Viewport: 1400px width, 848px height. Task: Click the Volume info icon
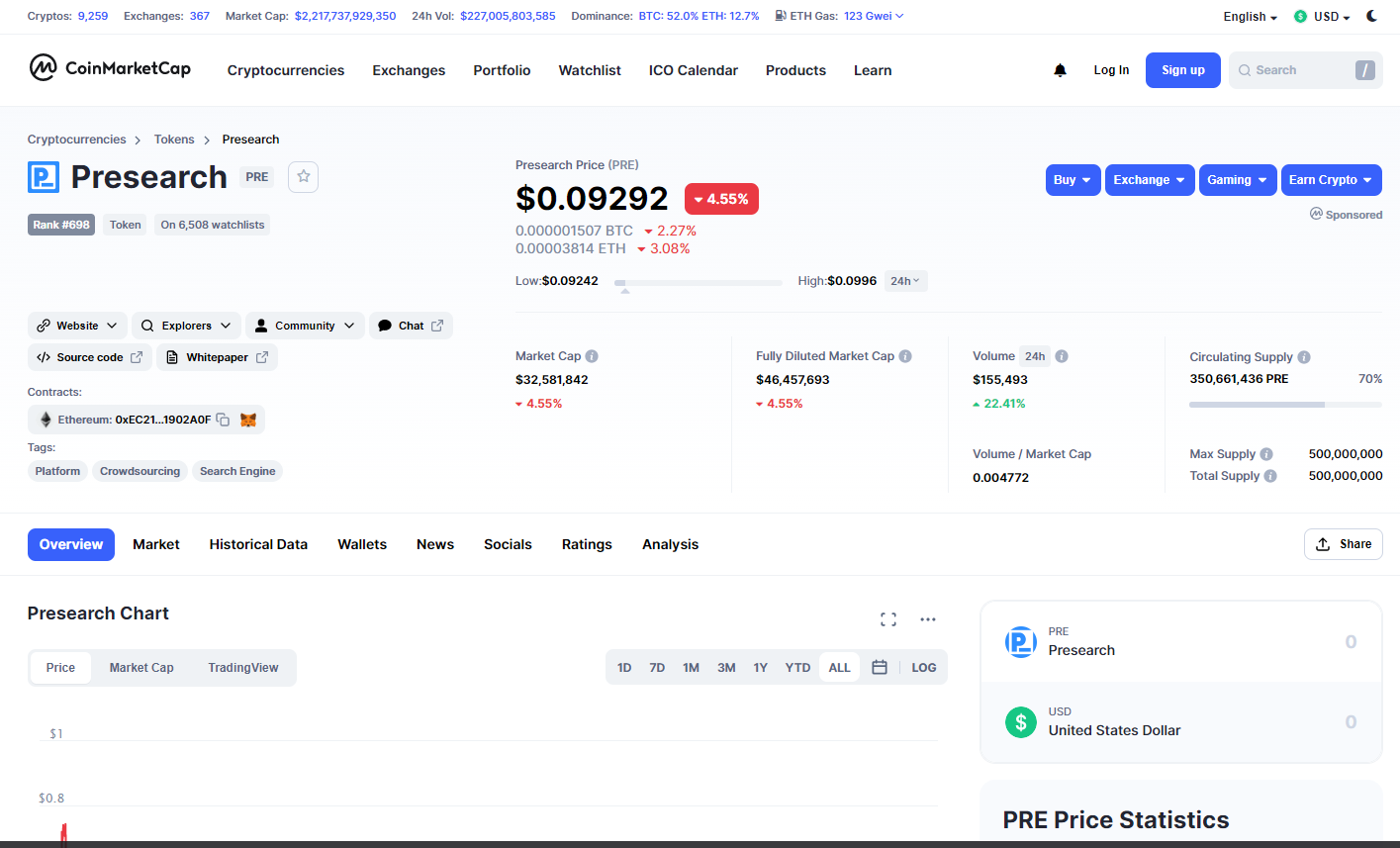coord(1061,356)
